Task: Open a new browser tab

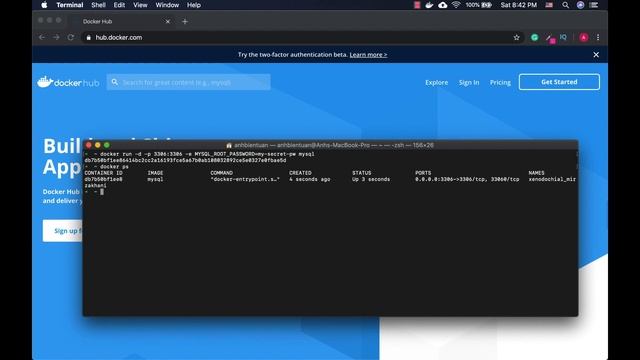Action: pos(185,21)
